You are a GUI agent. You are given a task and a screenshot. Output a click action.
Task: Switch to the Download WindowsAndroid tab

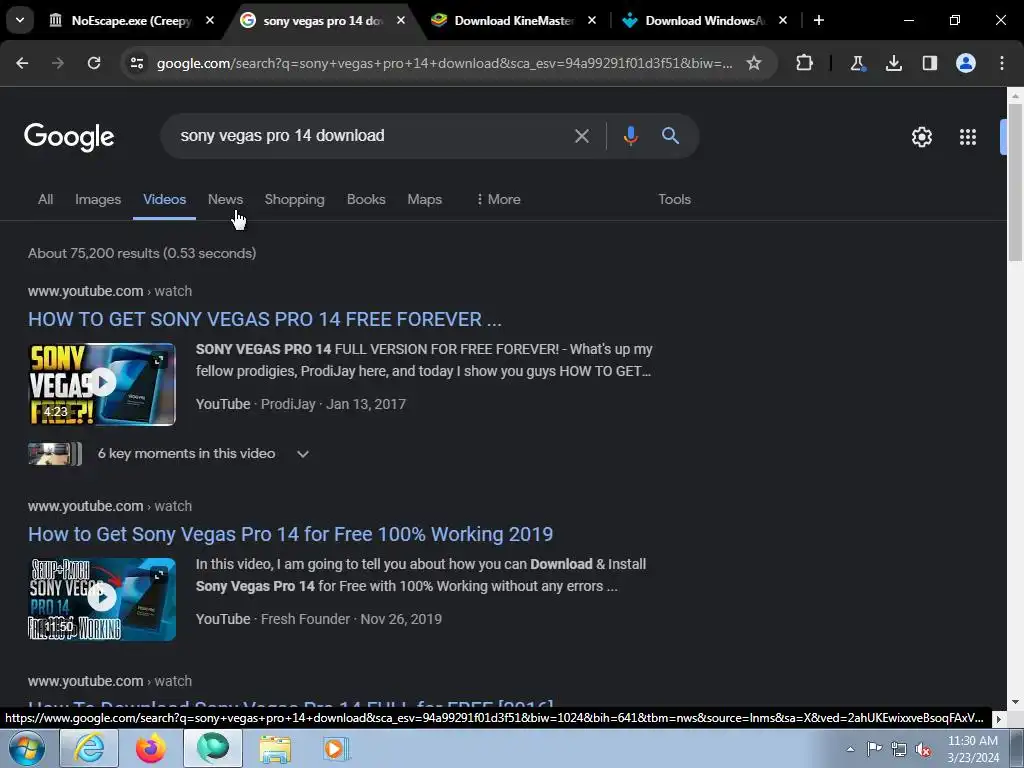click(703, 20)
